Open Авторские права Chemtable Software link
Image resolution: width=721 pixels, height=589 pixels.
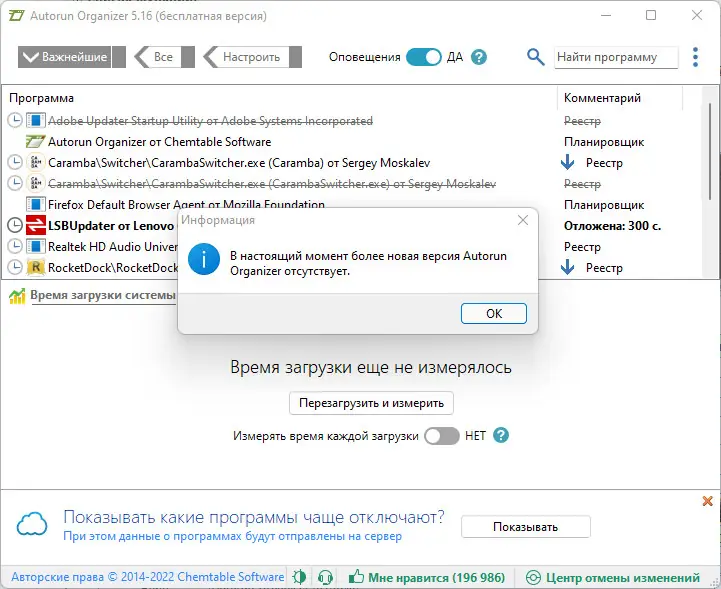[148, 577]
